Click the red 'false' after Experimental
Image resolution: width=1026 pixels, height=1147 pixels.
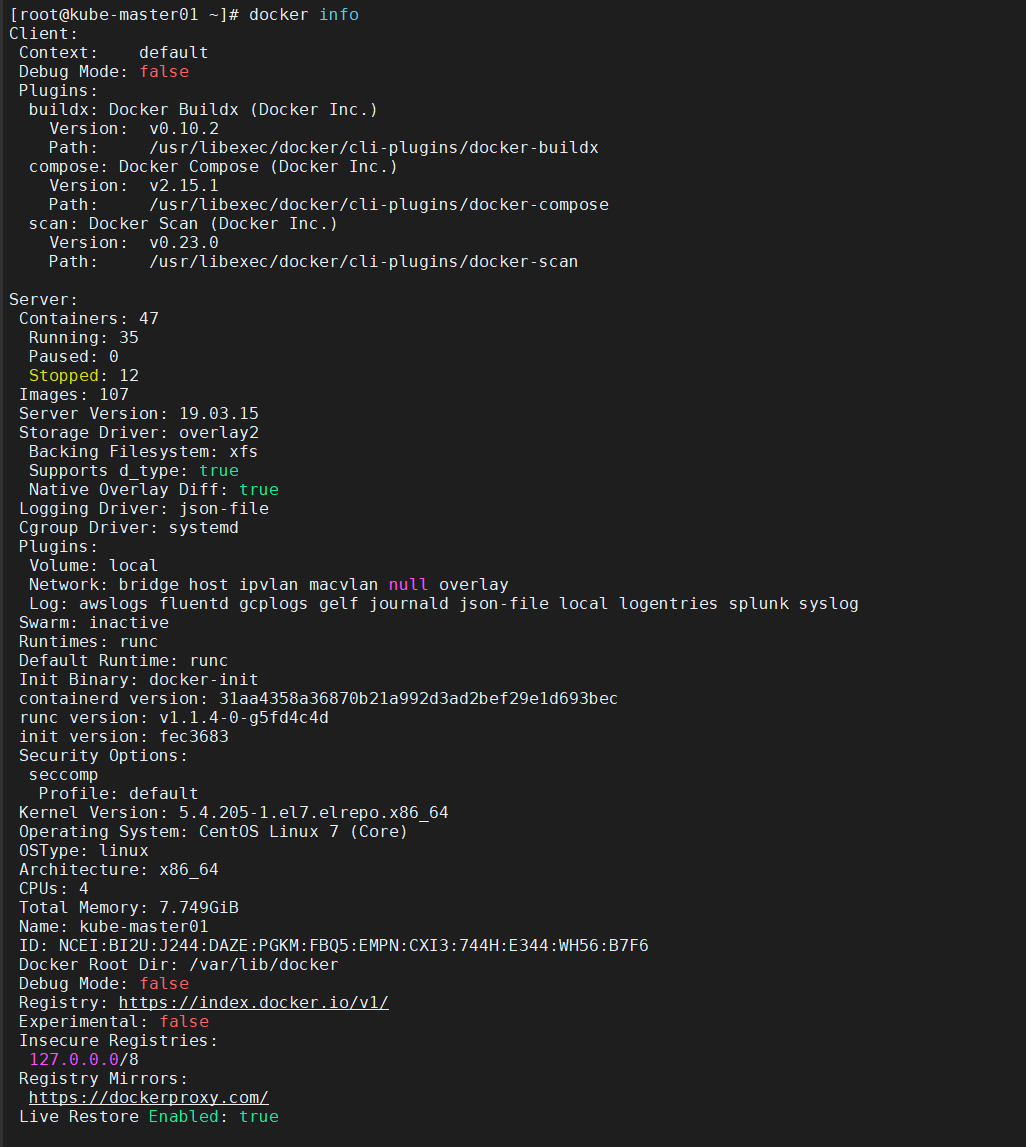pyautogui.click(x=183, y=1021)
